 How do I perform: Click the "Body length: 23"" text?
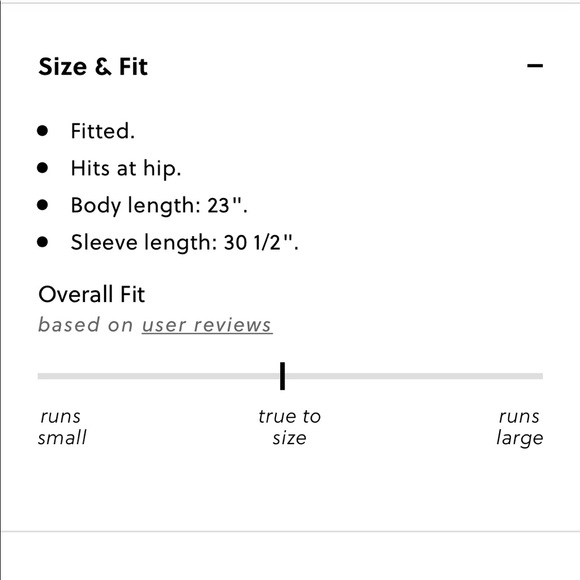159,206
